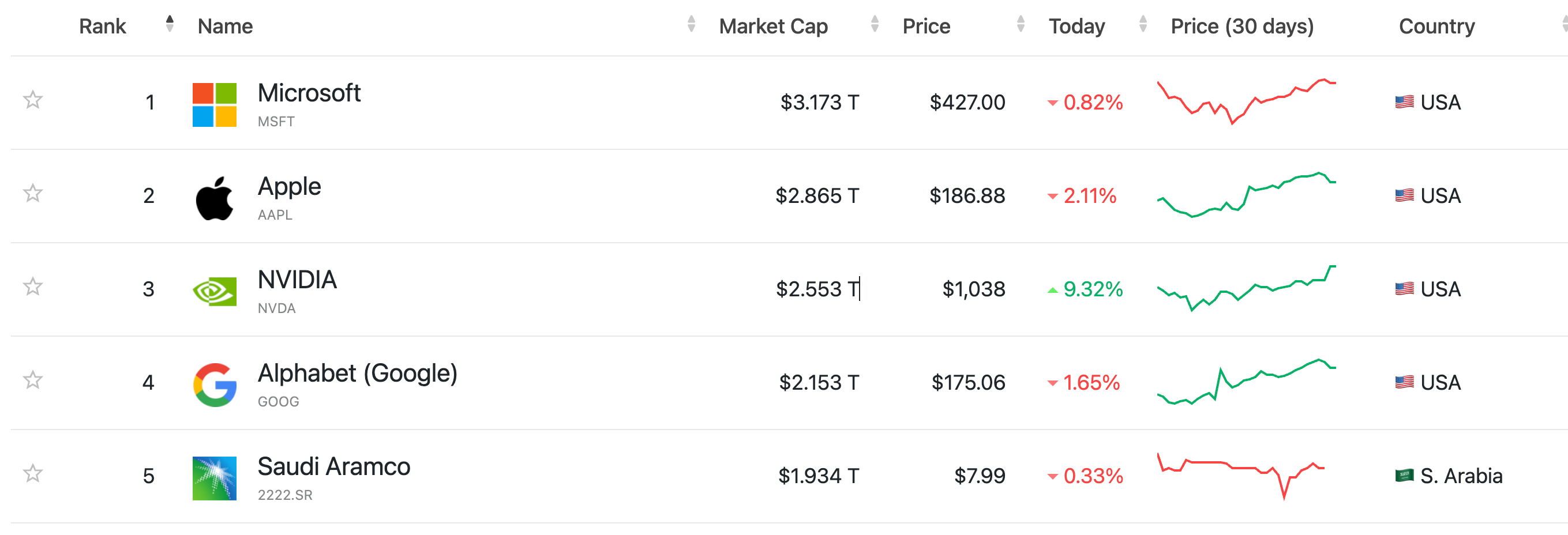Click the NVIDIA logo icon
Screen dimensions: 1568x535
[214, 291]
